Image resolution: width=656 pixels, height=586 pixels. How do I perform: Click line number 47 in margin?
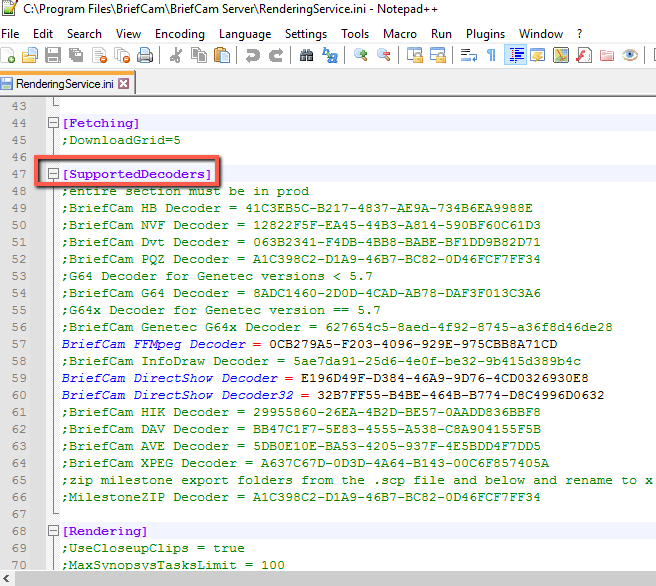click(x=19, y=174)
